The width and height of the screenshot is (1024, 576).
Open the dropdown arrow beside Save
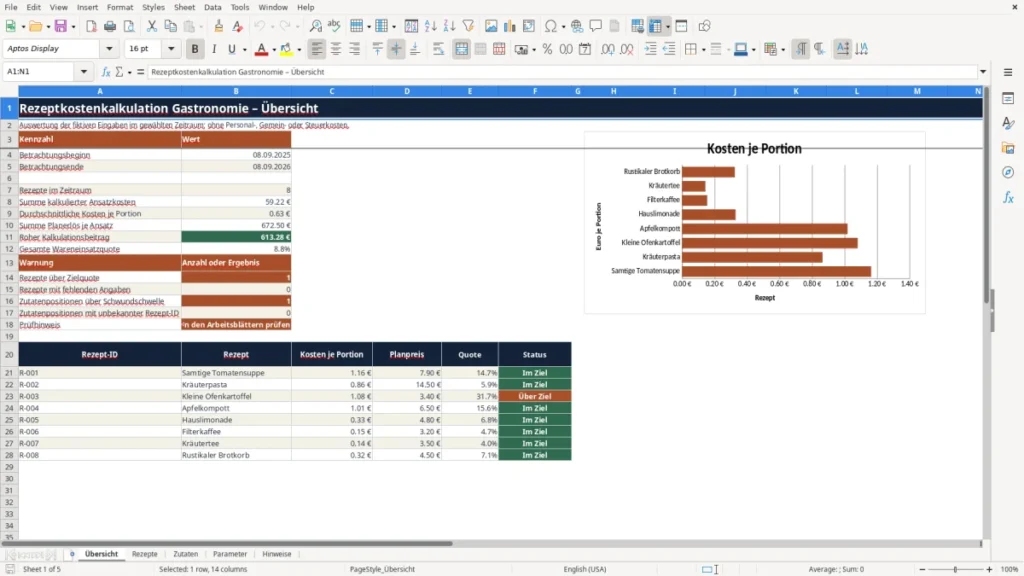tap(73, 27)
